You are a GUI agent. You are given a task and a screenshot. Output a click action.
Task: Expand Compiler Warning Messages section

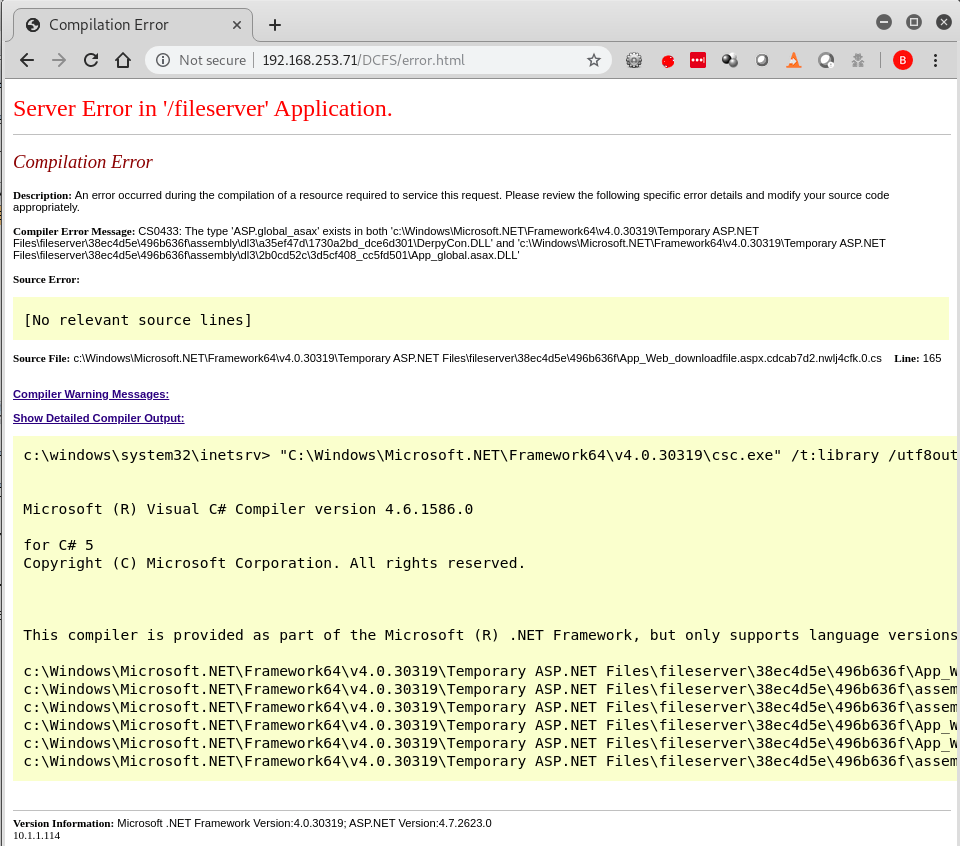(x=91, y=394)
